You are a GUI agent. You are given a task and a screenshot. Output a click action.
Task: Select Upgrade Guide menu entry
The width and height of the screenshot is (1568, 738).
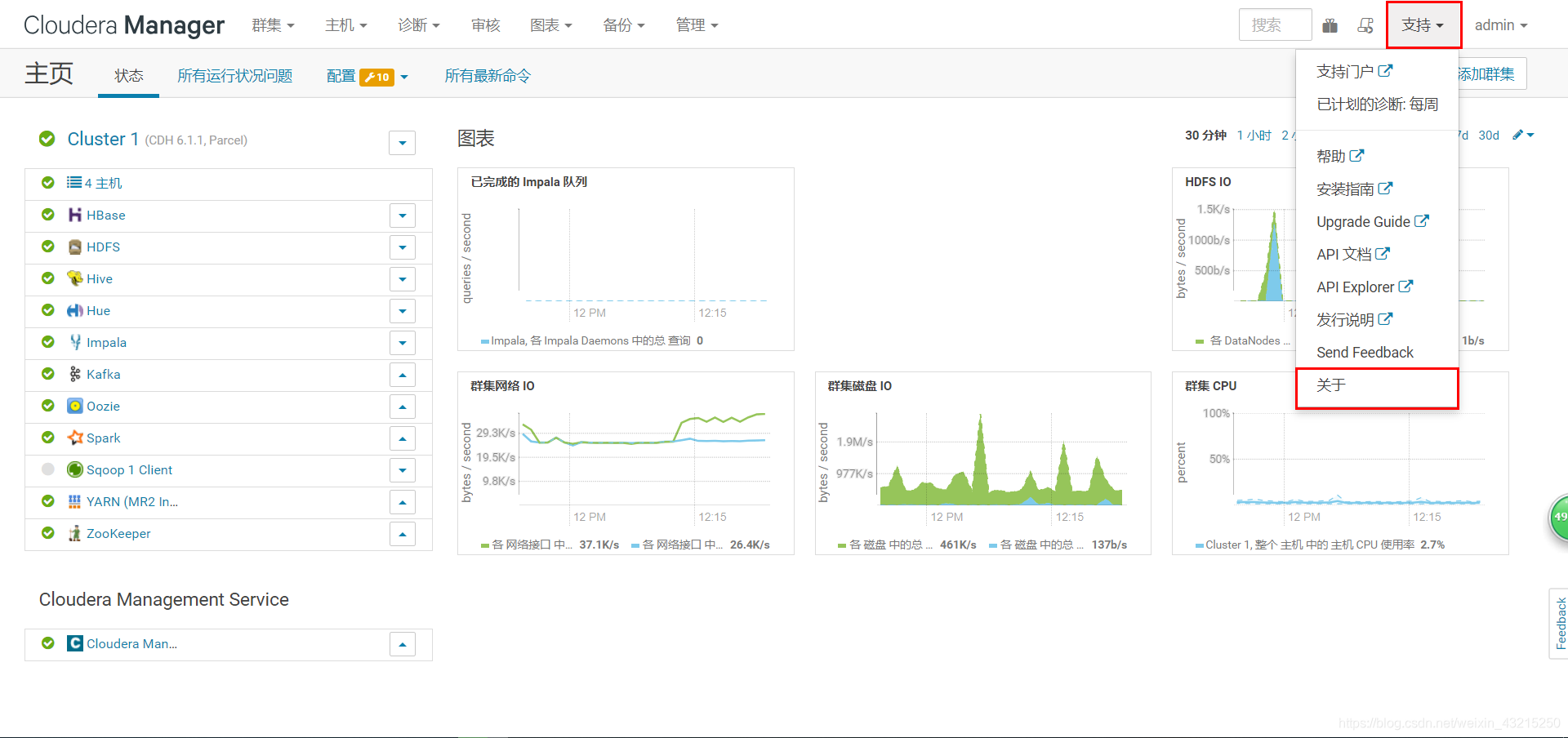click(x=1377, y=221)
